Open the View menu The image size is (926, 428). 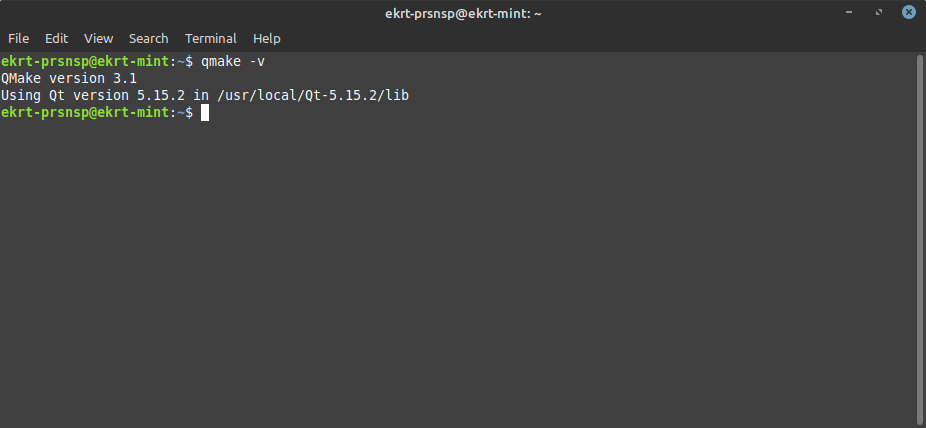click(x=98, y=38)
